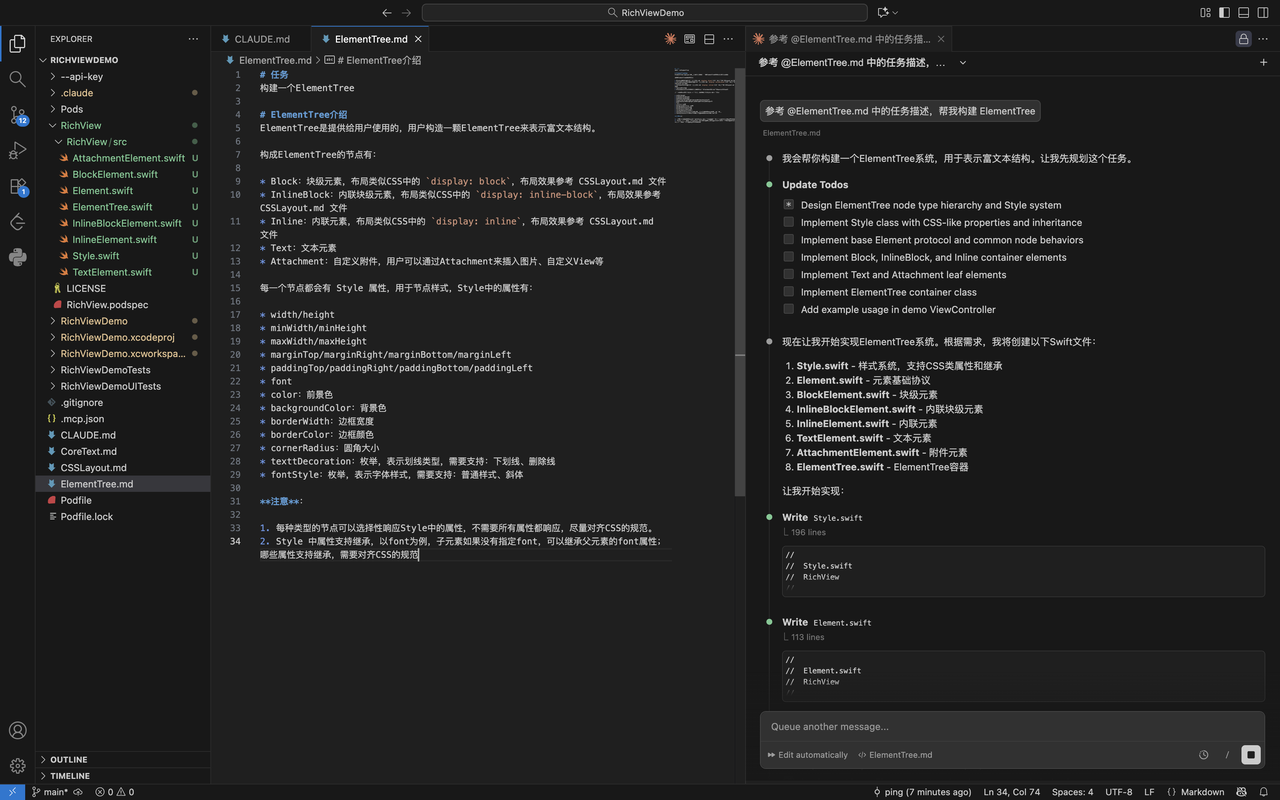
Task: Open history clock icon in message box
Action: (x=1204, y=755)
